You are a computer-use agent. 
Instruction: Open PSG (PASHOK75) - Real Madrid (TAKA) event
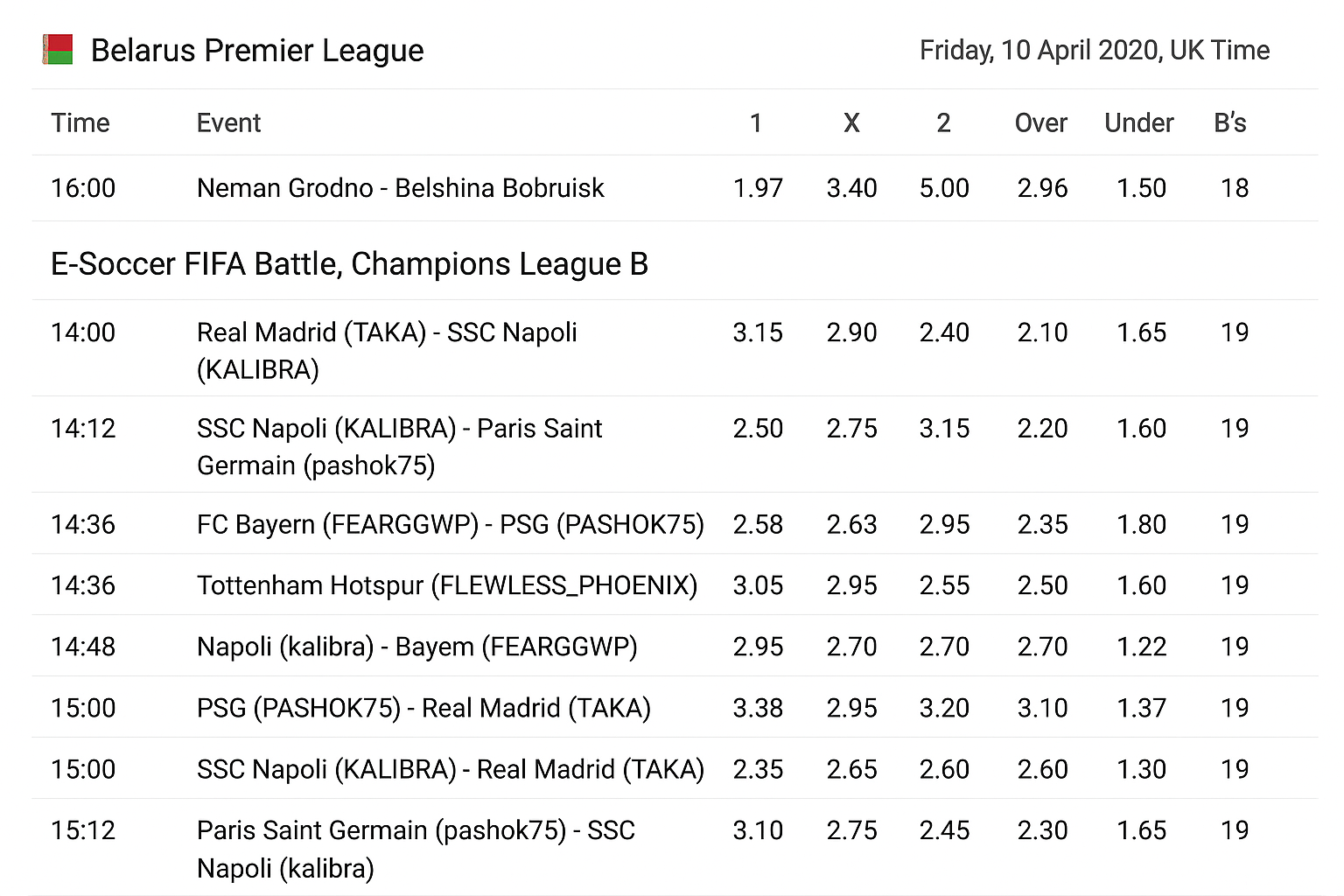tap(423, 708)
